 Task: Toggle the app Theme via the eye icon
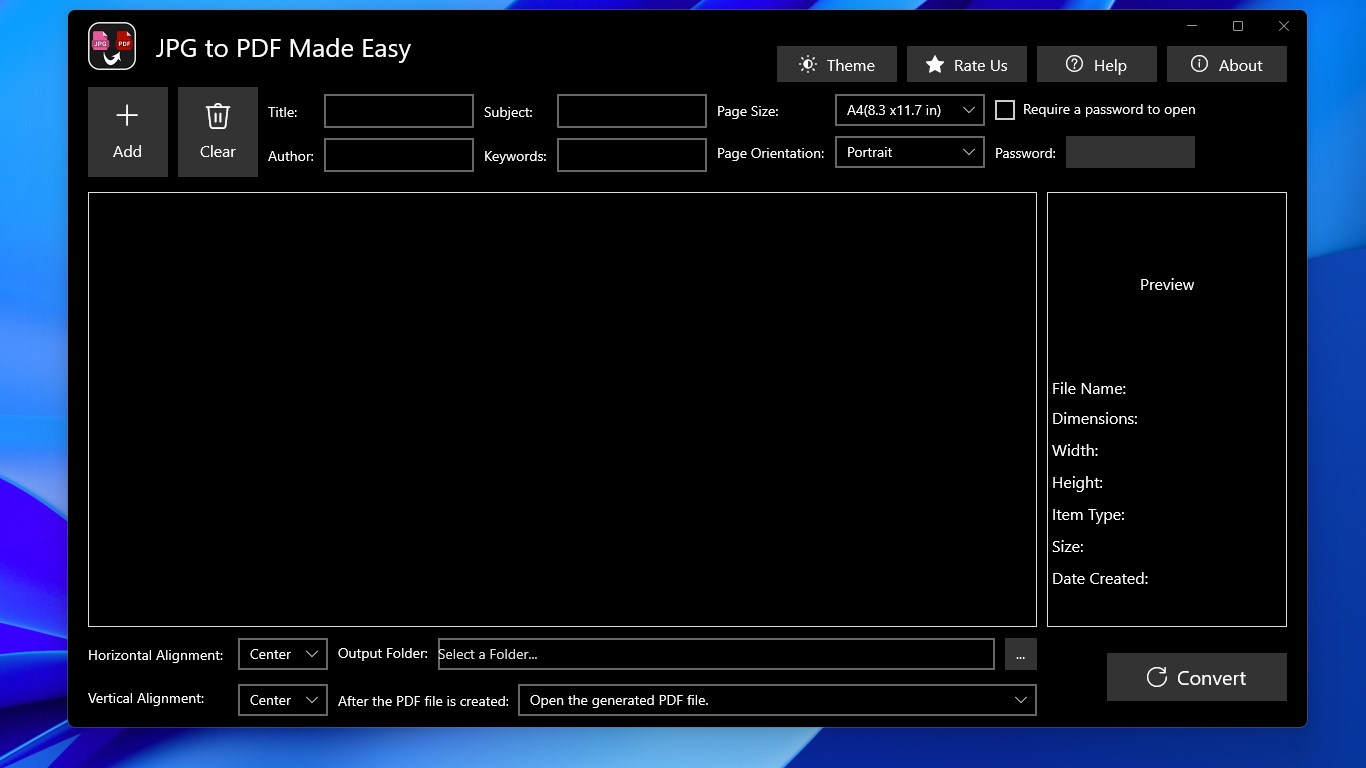click(x=808, y=64)
